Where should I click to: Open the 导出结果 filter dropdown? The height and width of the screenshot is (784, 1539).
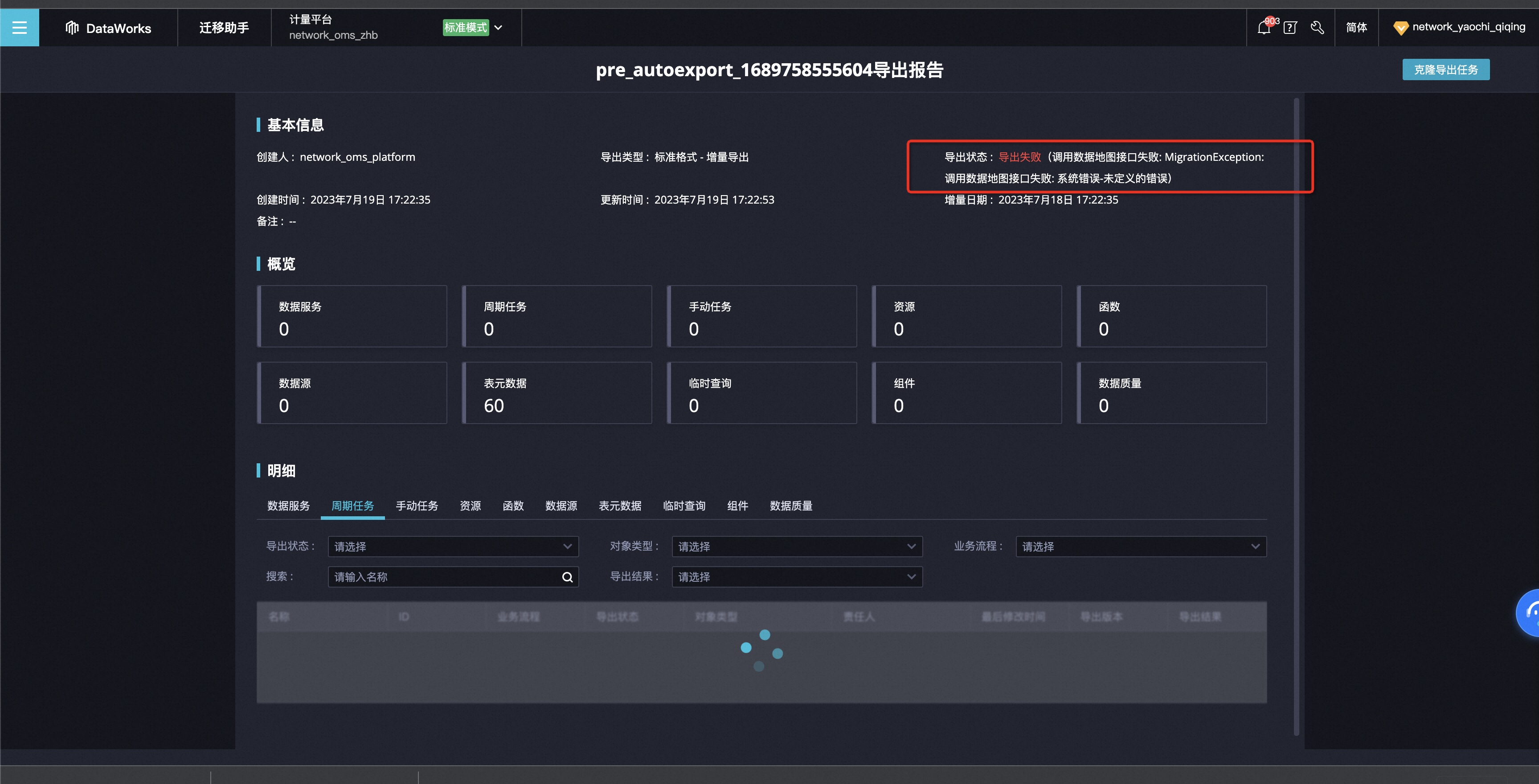coord(796,577)
